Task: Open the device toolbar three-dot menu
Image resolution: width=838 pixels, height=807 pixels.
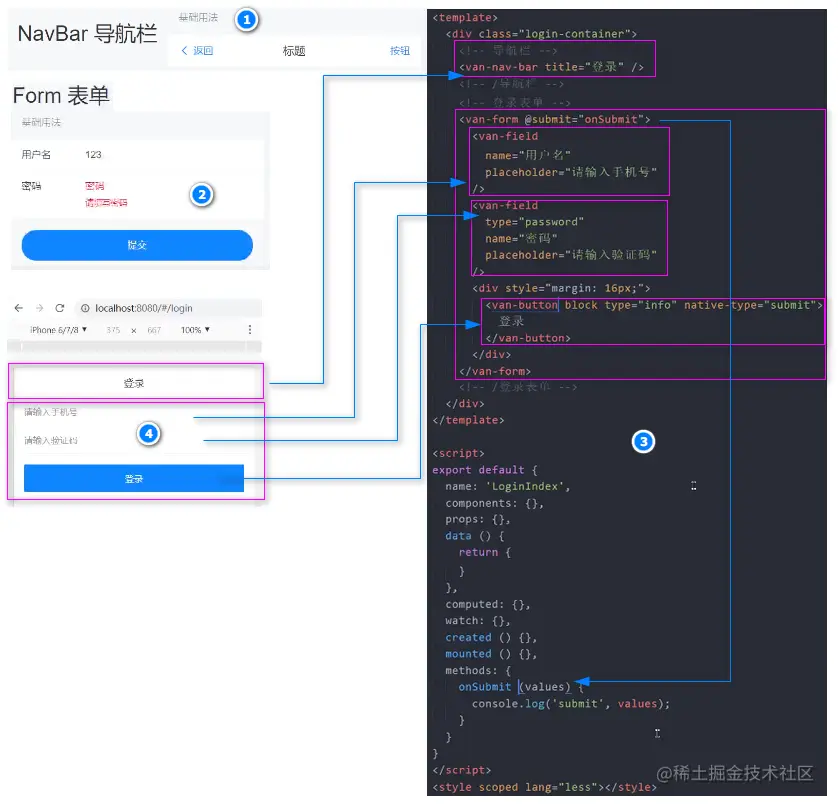Action: pyautogui.click(x=250, y=330)
